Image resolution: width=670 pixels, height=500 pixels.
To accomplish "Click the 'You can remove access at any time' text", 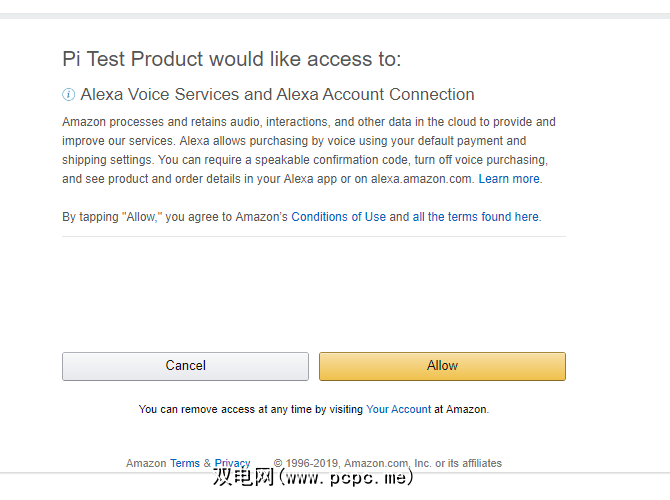I will 250,409.
